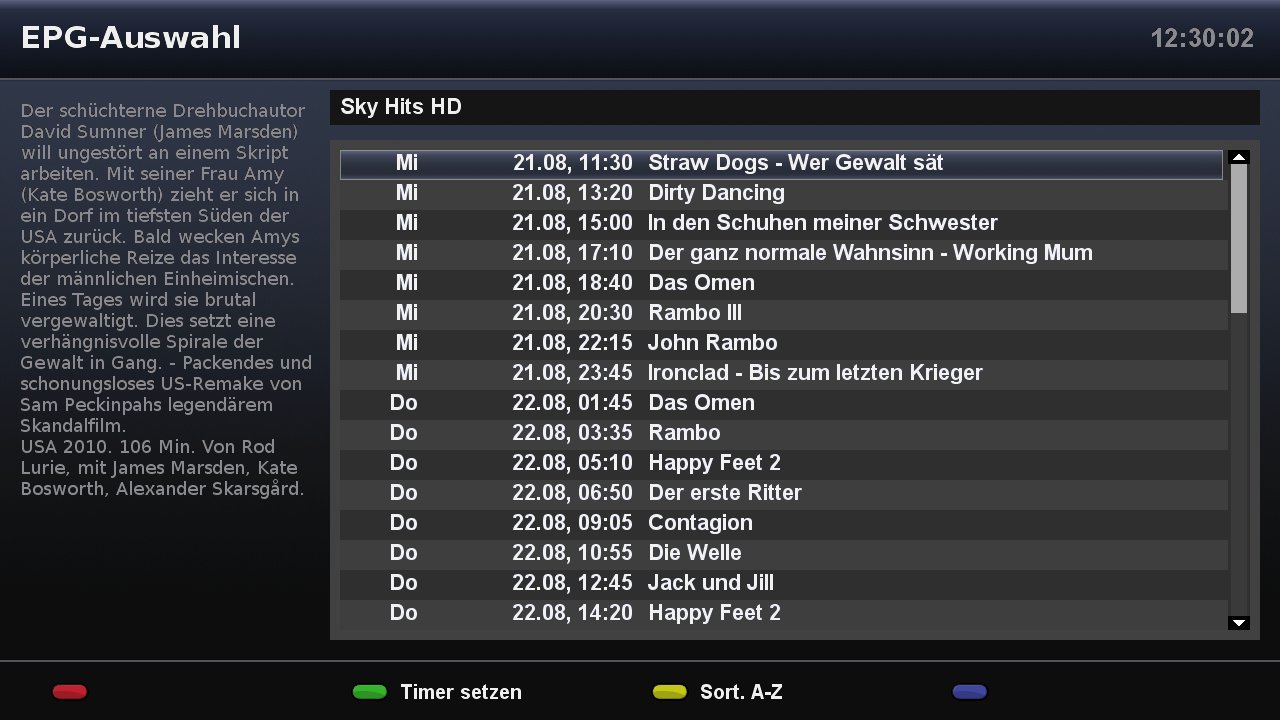
Task: Select the Dirty Dancing entry
Action: click(x=716, y=193)
